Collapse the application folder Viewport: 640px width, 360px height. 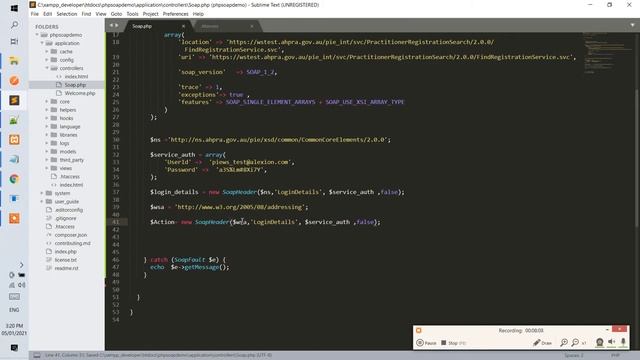[x=42, y=43]
